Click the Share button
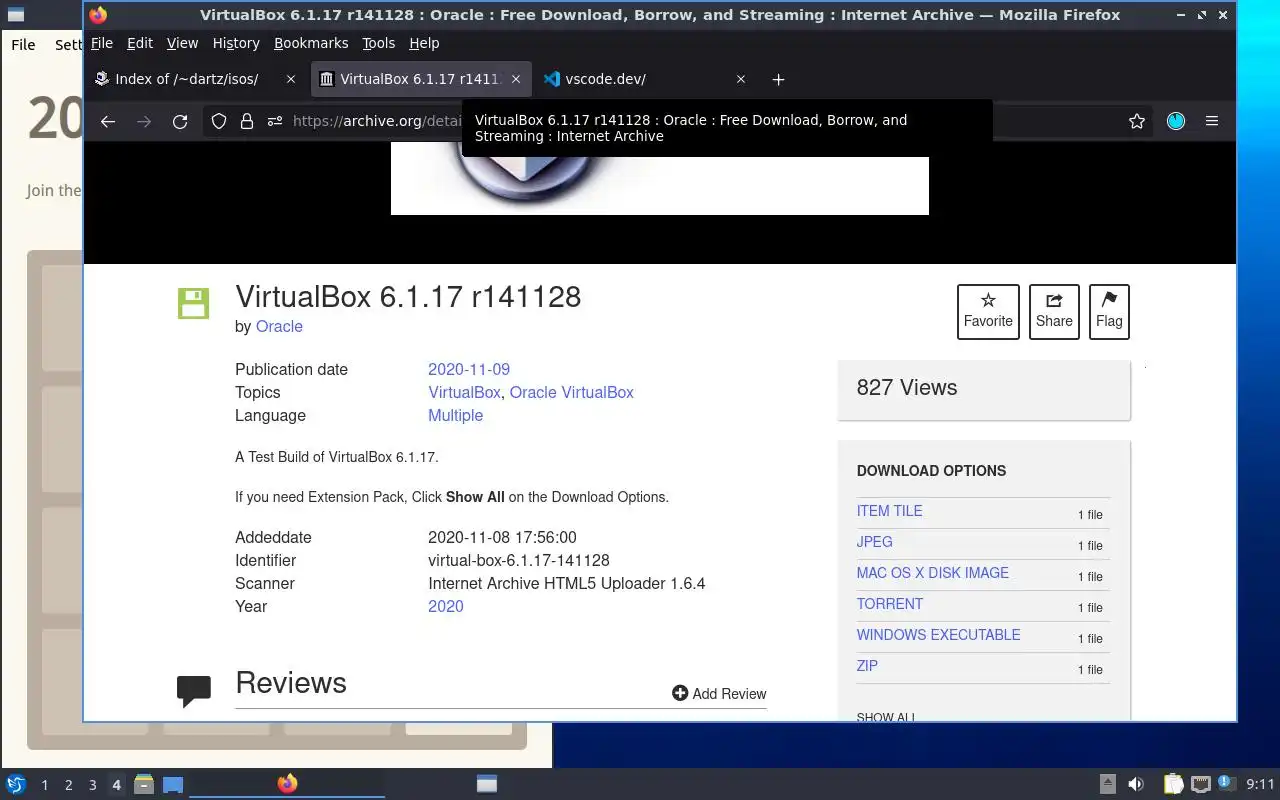1280x800 pixels. [x=1054, y=311]
